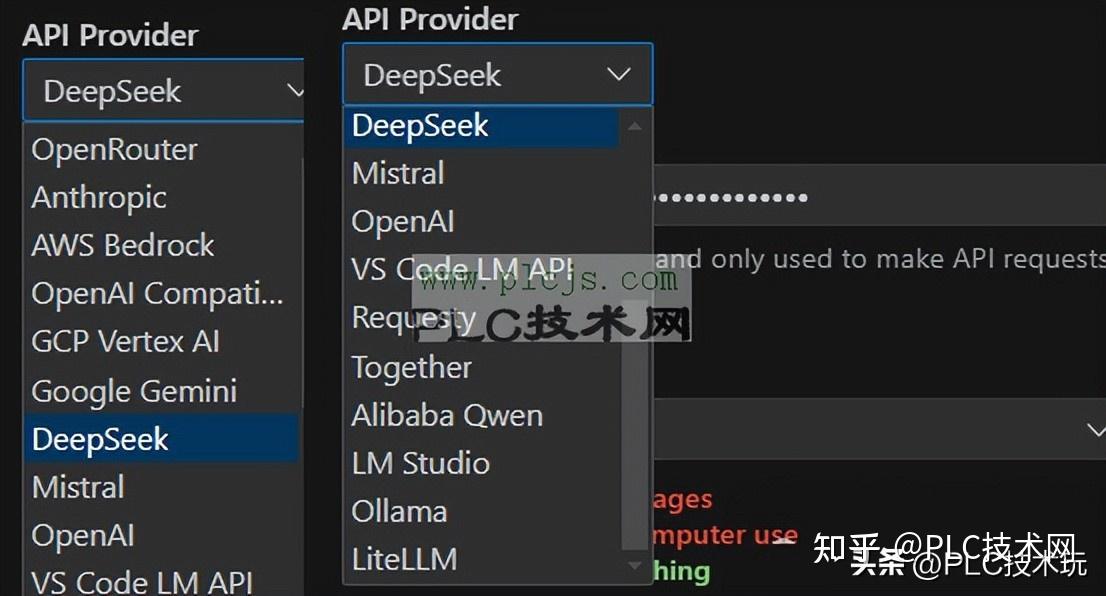This screenshot has width=1106, height=596.
Task: Select OpenAI in the right list
Action: (482, 221)
